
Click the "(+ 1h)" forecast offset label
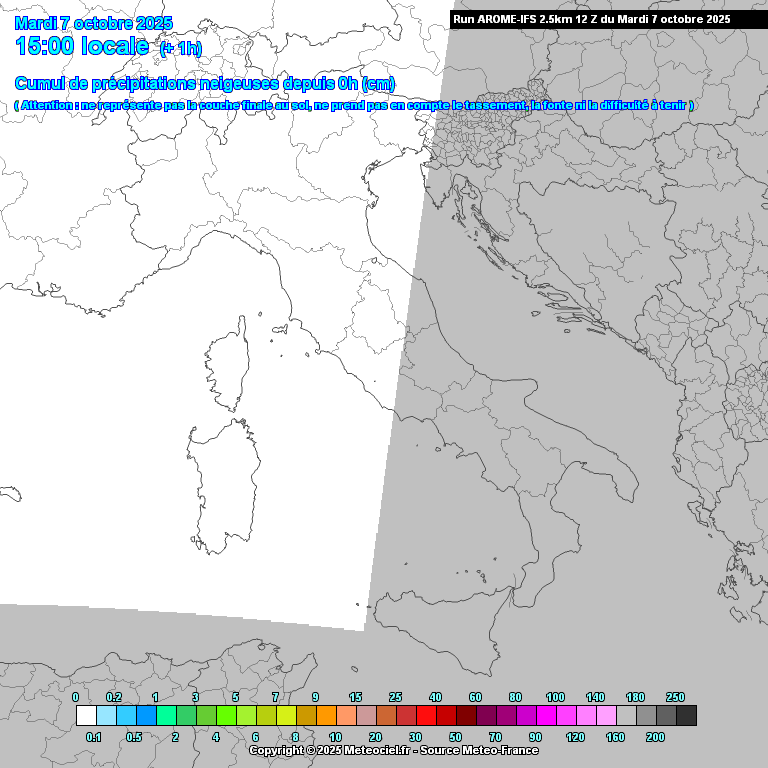pos(181,49)
